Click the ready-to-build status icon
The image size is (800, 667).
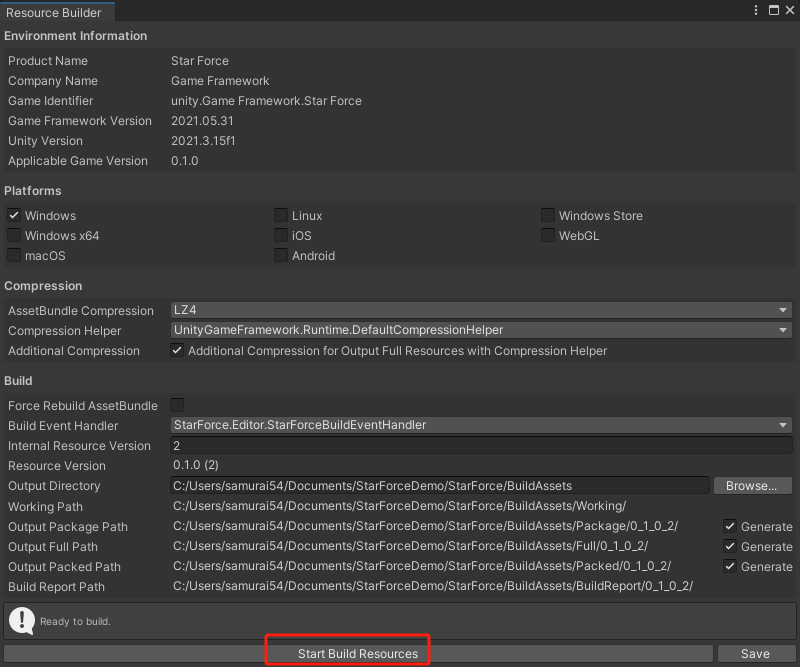point(21,619)
